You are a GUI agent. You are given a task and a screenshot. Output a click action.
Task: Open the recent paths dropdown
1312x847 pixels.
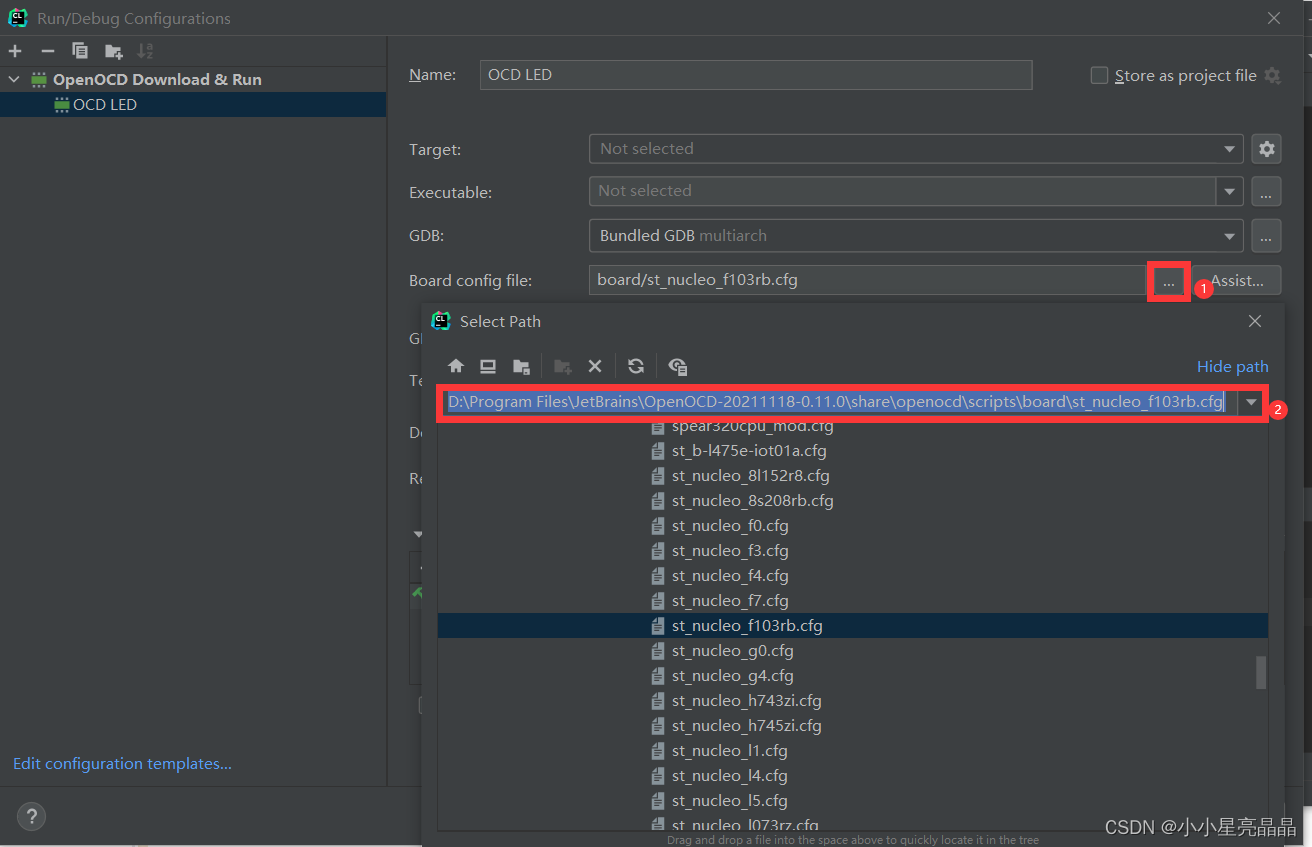coord(1251,402)
